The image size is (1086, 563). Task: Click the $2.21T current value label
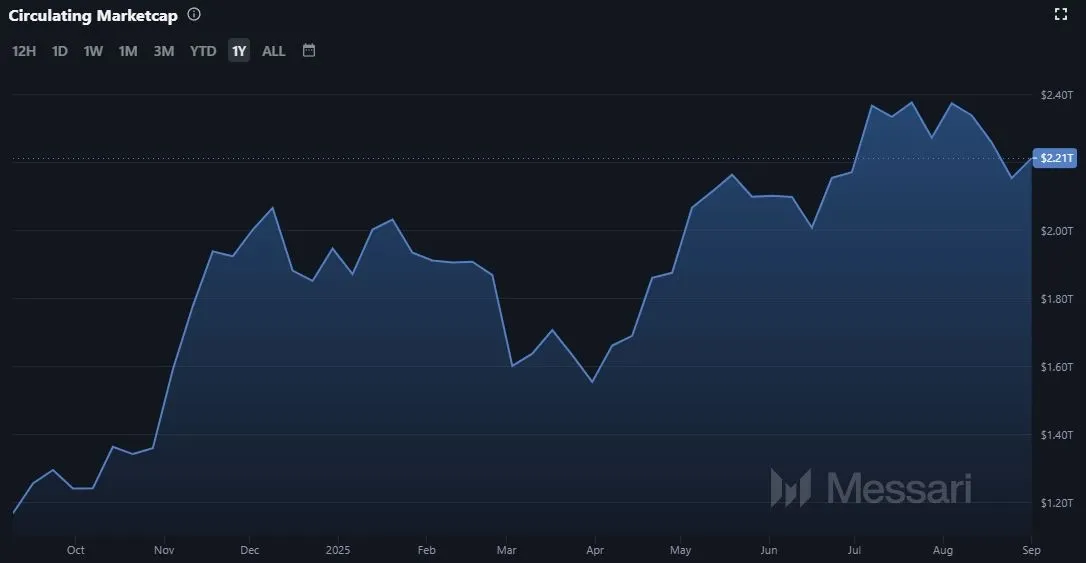click(x=1055, y=158)
